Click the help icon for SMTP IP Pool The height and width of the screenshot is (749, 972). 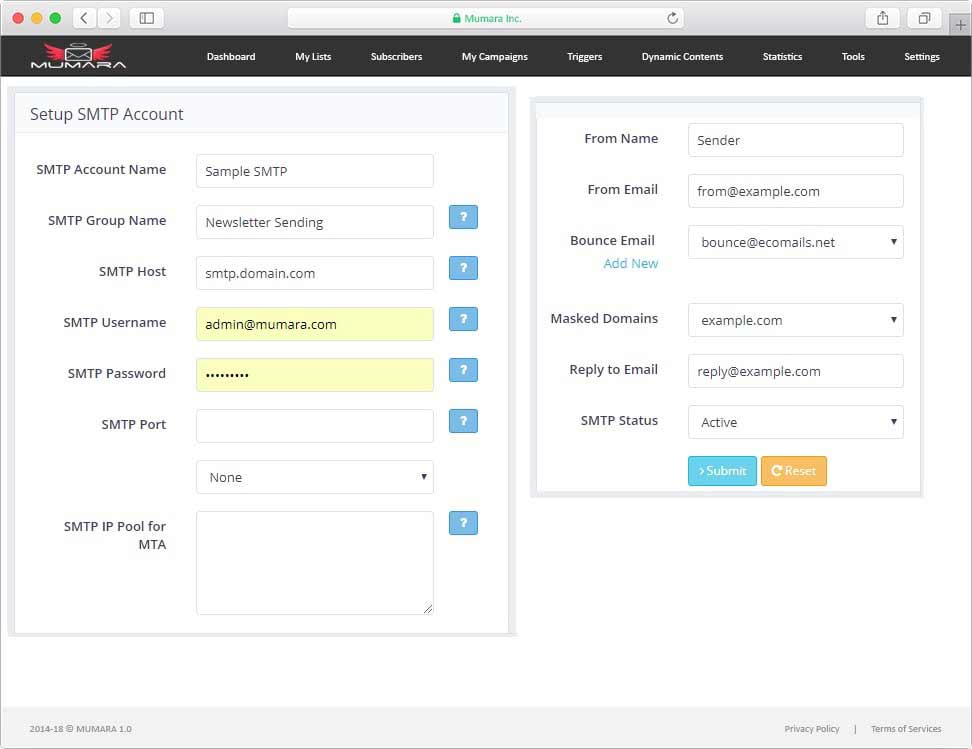click(x=463, y=523)
